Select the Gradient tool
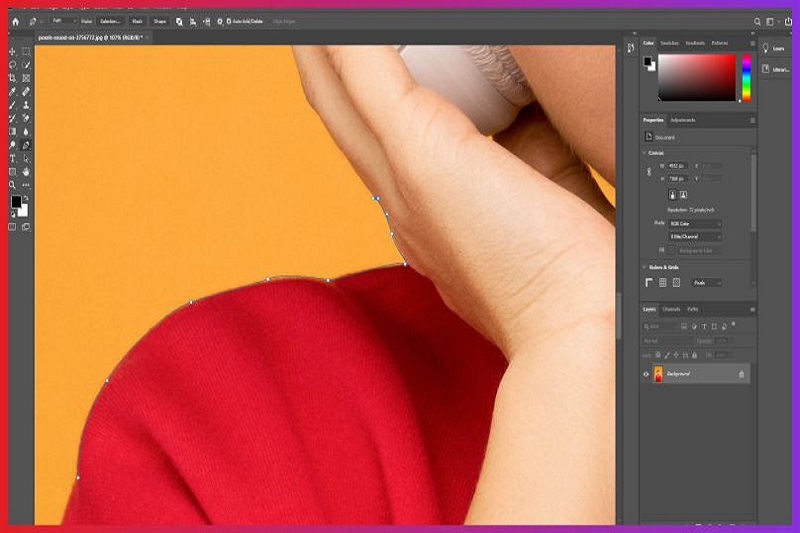 tap(12, 132)
